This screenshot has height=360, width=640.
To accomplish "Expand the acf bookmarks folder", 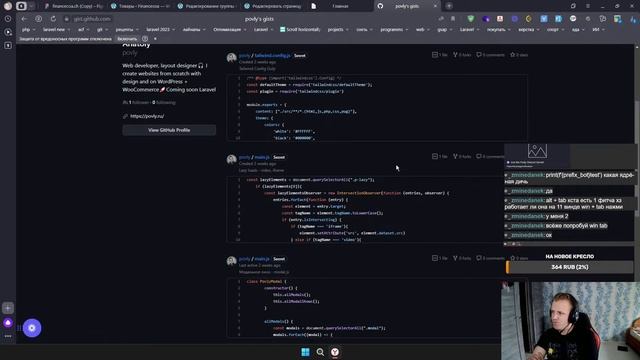I will point(83,30).
